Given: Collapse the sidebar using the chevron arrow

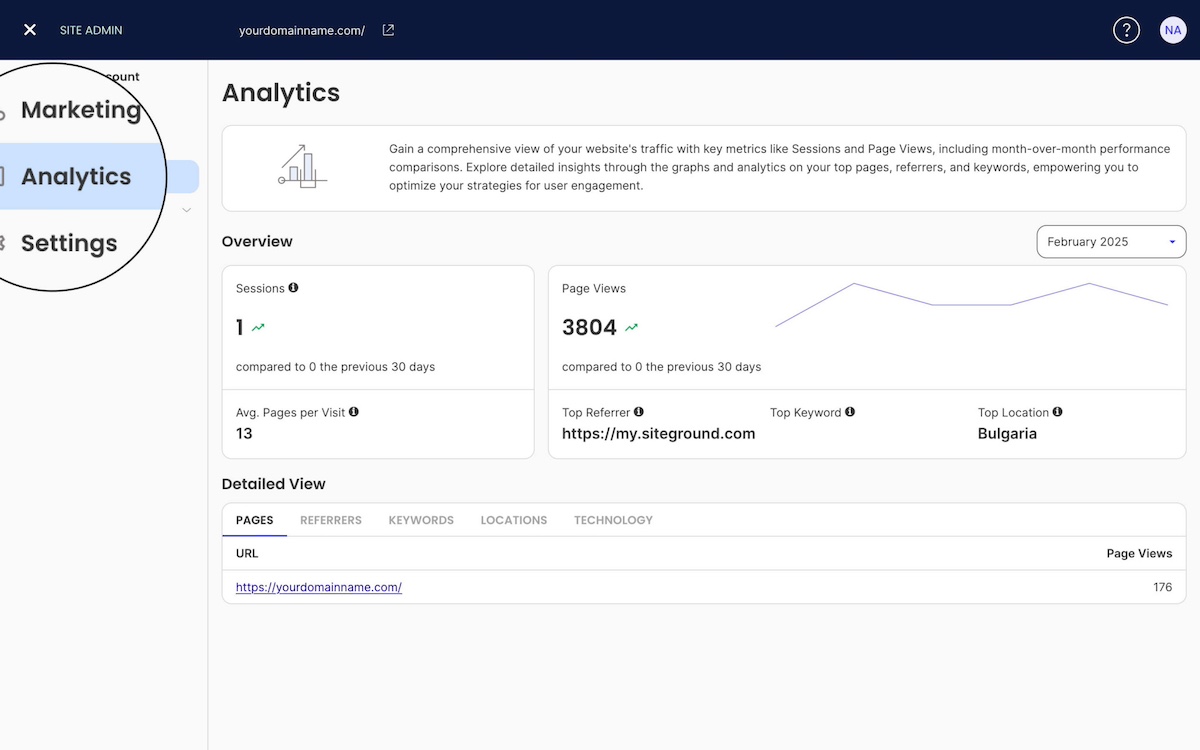Looking at the screenshot, I should (x=186, y=210).
